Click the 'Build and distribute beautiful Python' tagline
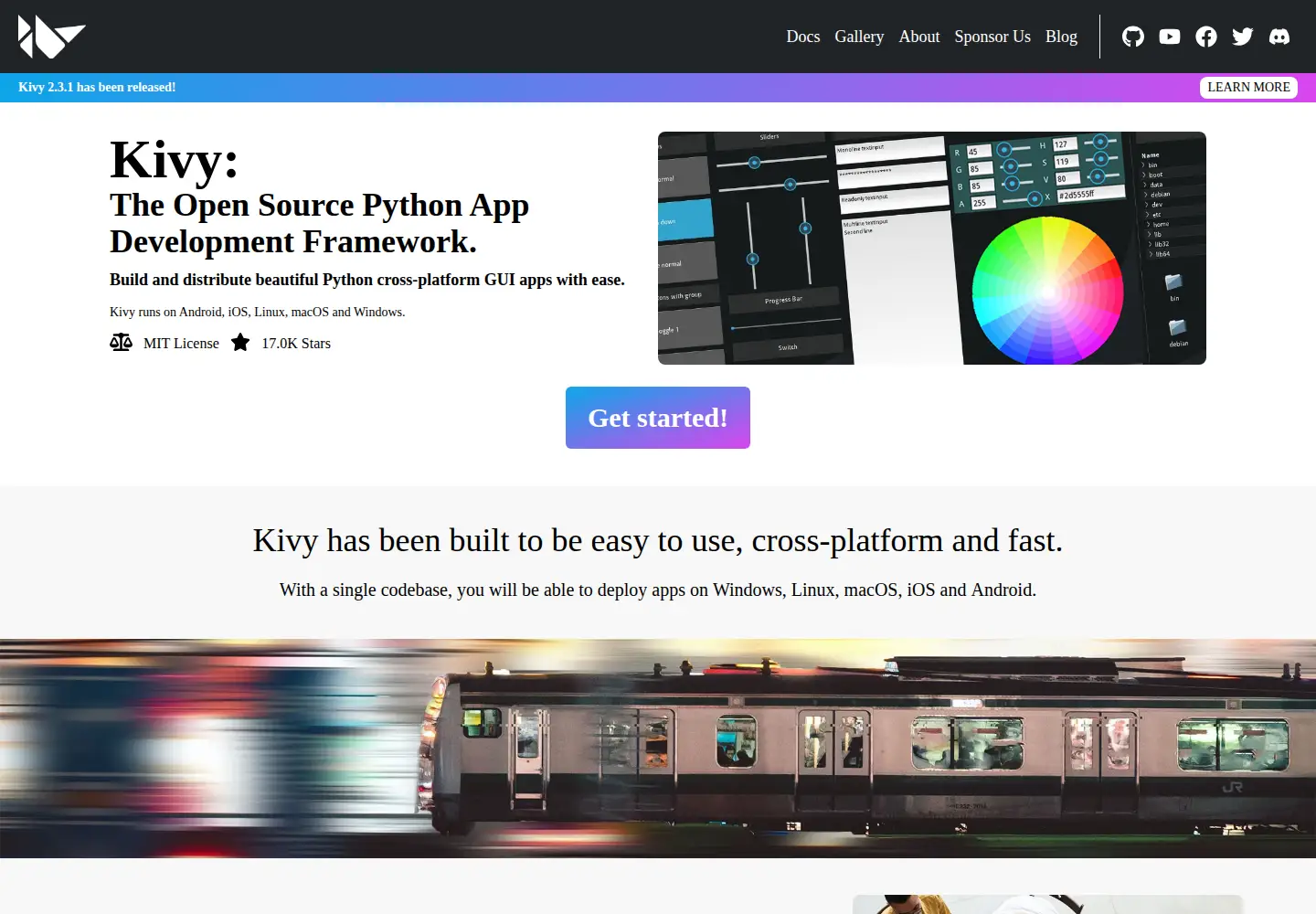This screenshot has width=1316, height=914. (x=367, y=280)
